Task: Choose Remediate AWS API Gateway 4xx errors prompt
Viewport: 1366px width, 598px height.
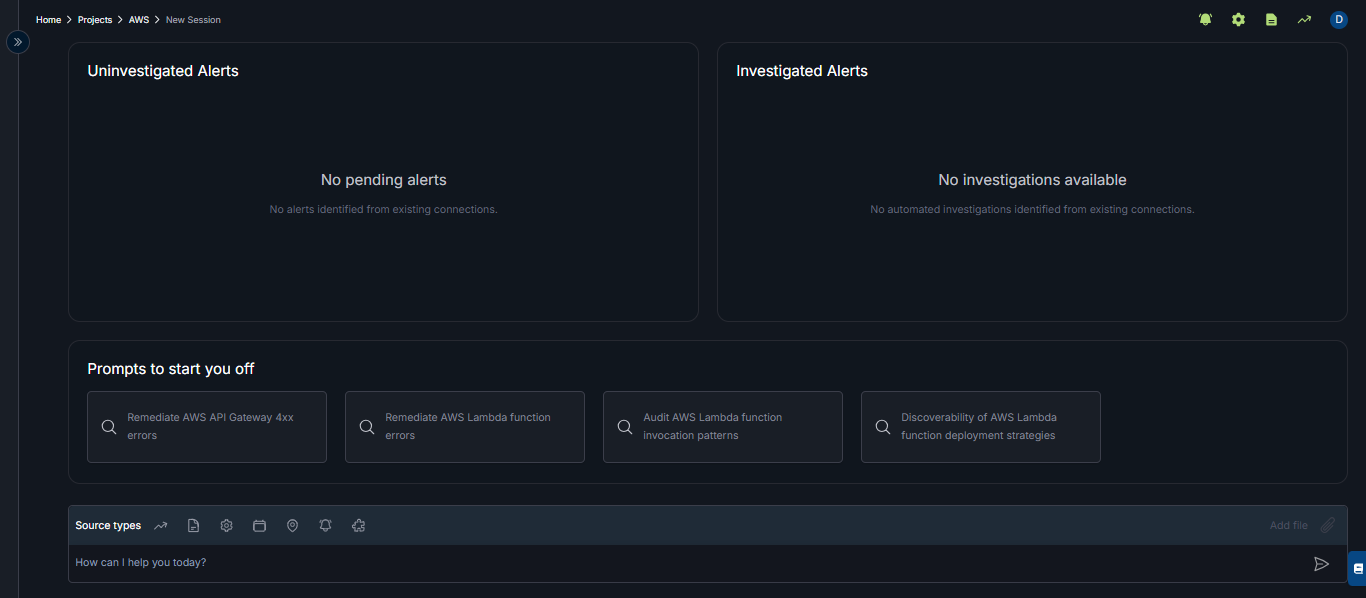Action: 207,427
